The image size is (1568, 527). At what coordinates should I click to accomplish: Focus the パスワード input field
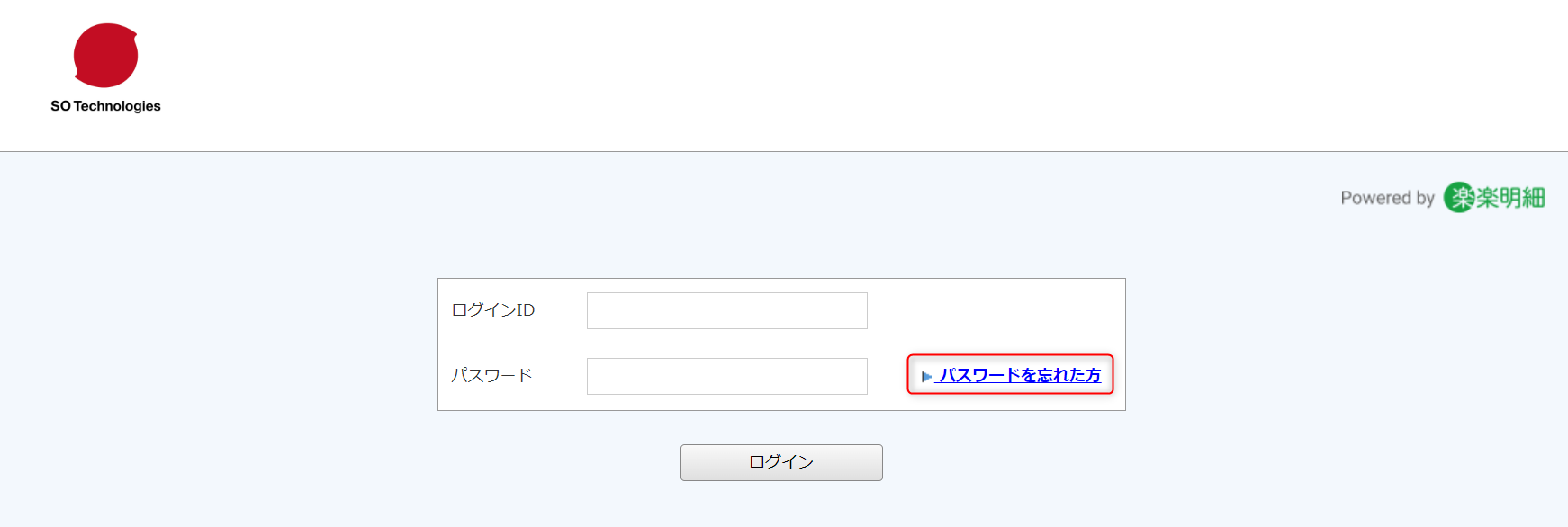point(727,376)
